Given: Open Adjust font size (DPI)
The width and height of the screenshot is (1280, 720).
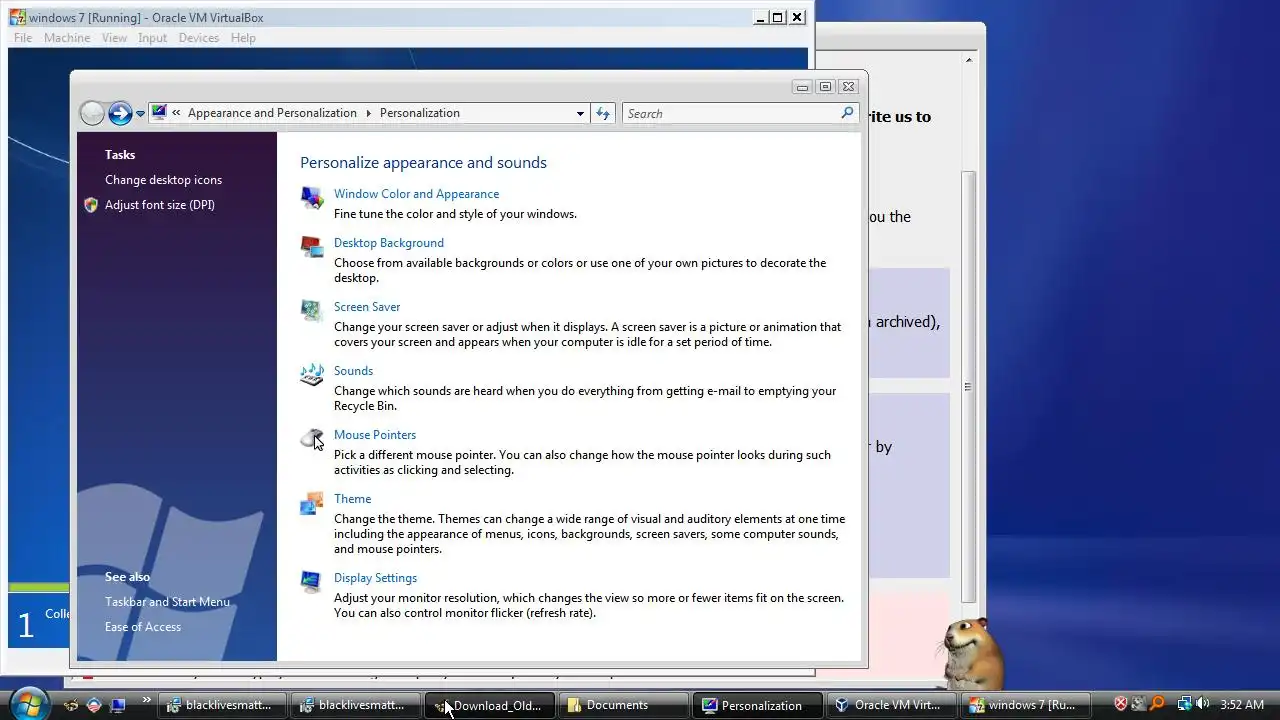Looking at the screenshot, I should 160,205.
